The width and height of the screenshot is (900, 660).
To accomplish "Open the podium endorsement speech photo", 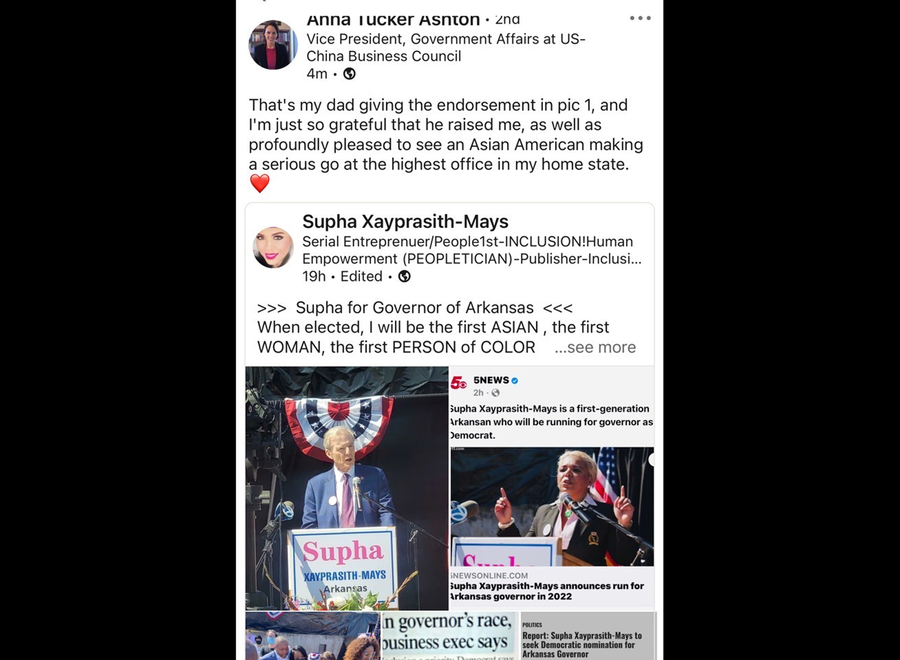I will tap(347, 488).
